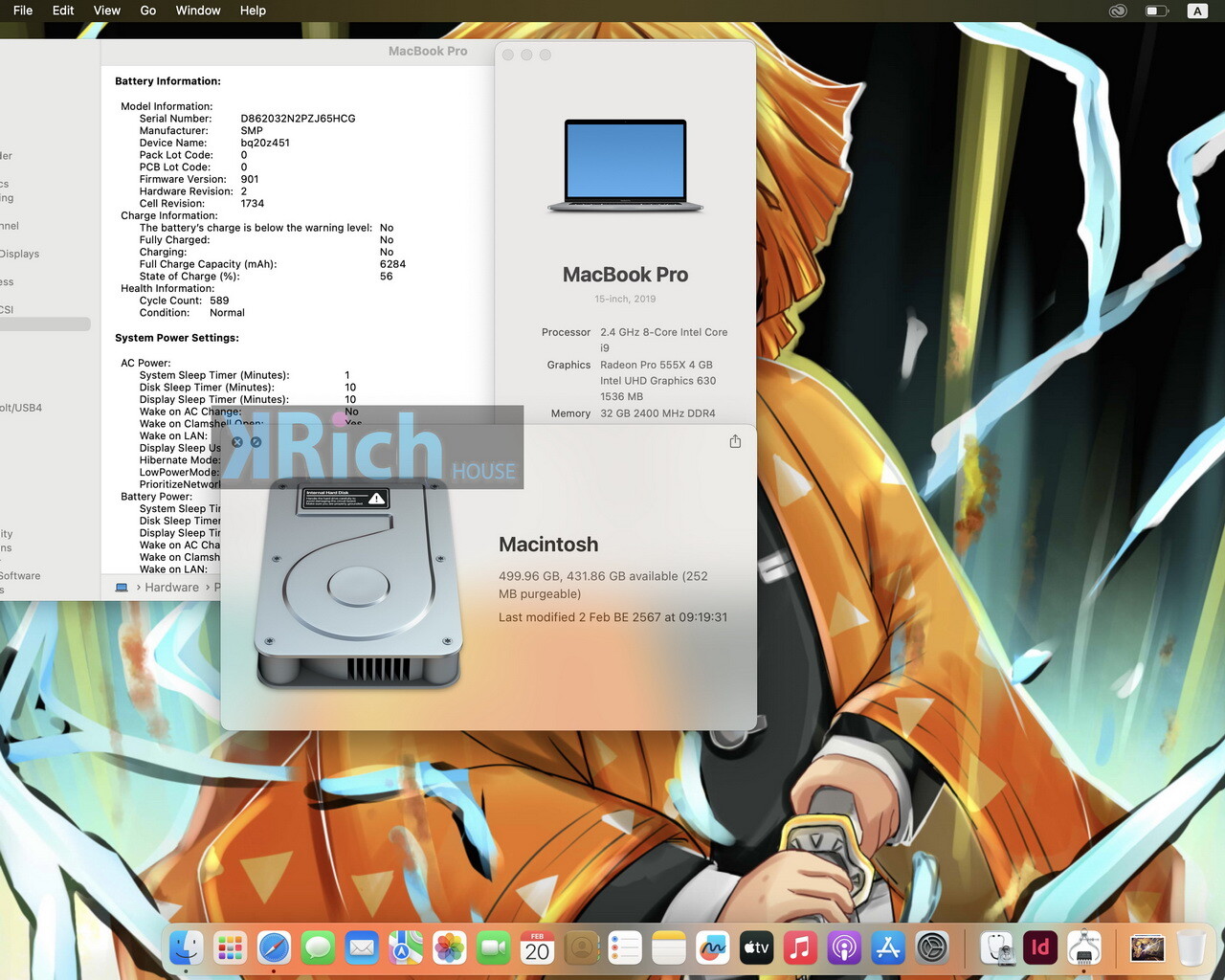Click serial number D862032N2PZJ65HCG
This screenshot has height=980, width=1225.
coord(298,119)
